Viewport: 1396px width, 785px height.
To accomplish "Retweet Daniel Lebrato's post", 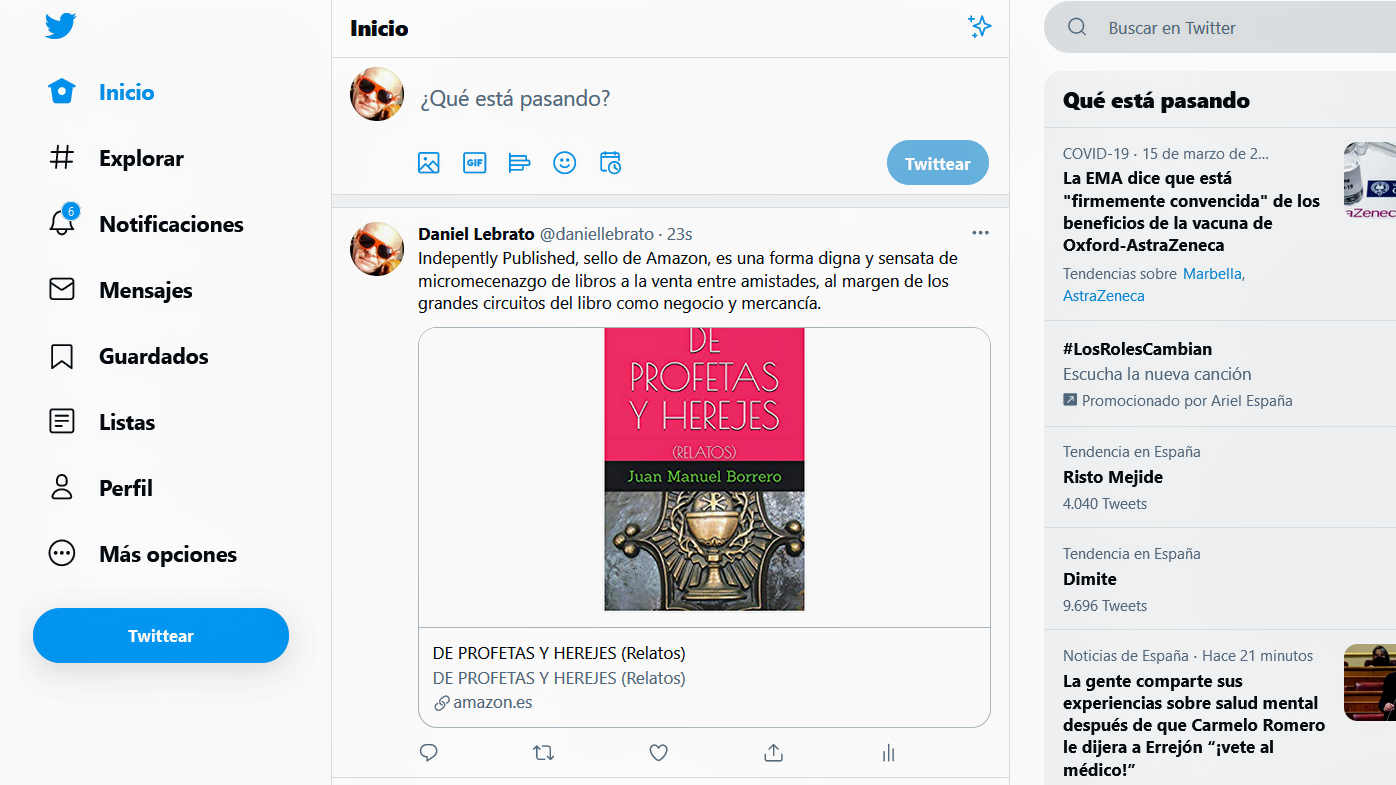I will pos(543,753).
